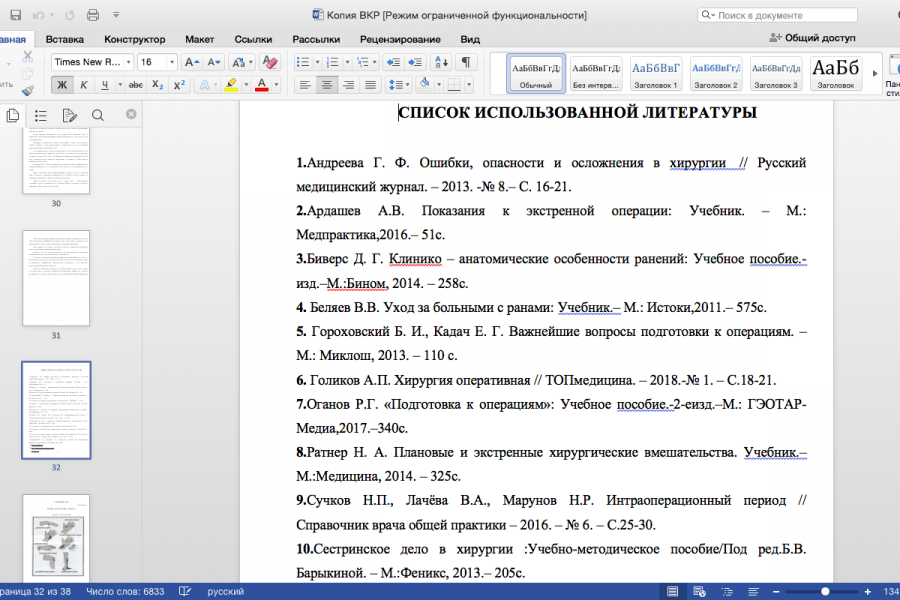The width and height of the screenshot is (900, 600).
Task: Enable justified text alignment
Action: pos(371,85)
